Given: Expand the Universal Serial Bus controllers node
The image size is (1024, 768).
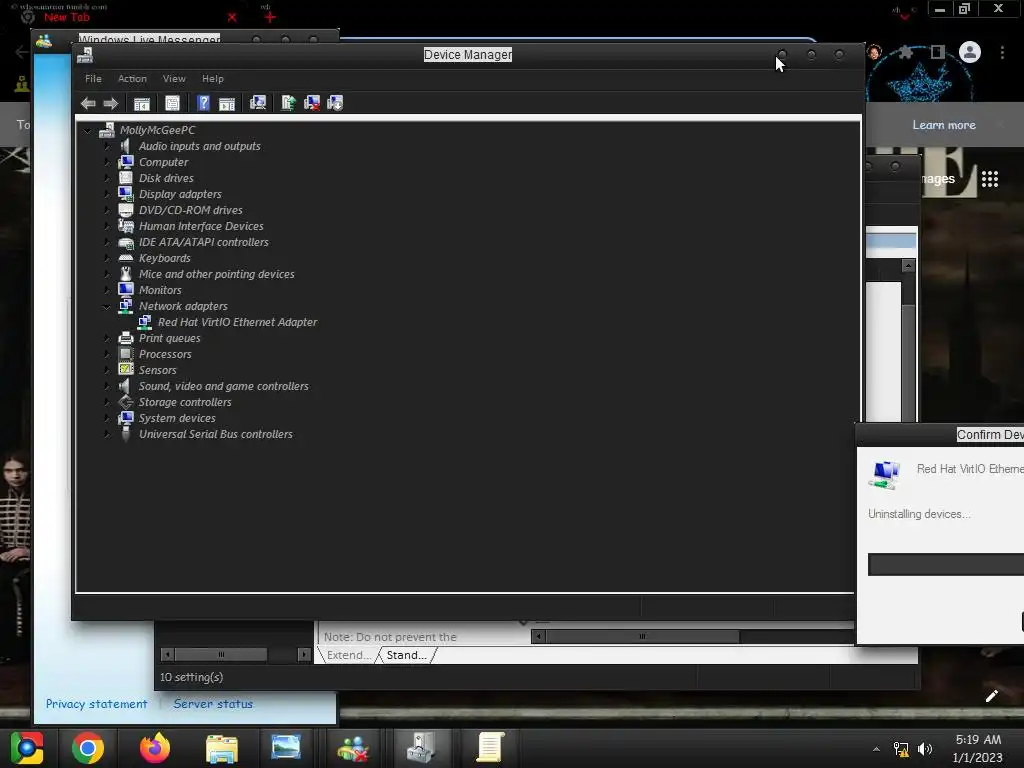Looking at the screenshot, I should (107, 434).
